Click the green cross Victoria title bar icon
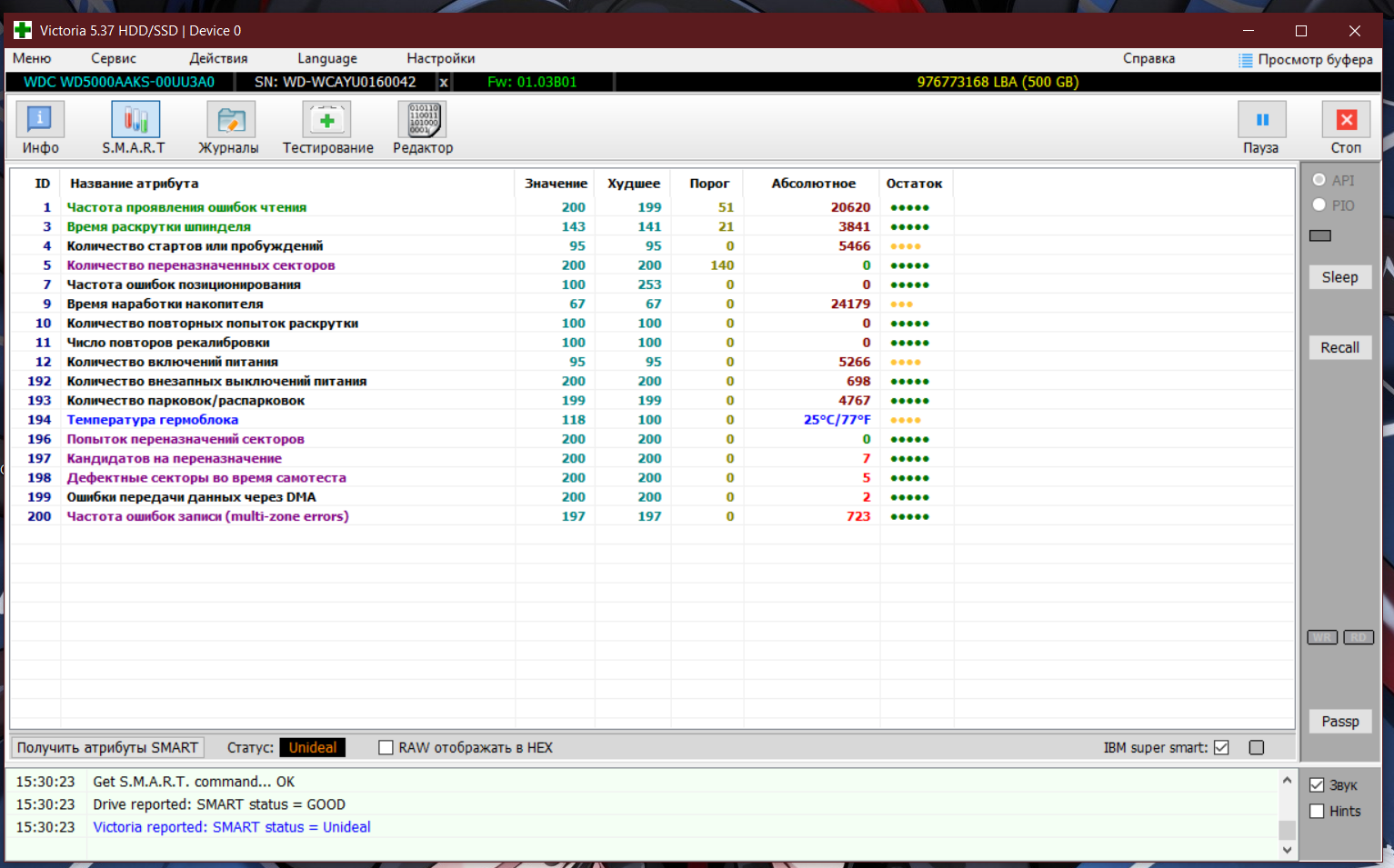 [22, 30]
